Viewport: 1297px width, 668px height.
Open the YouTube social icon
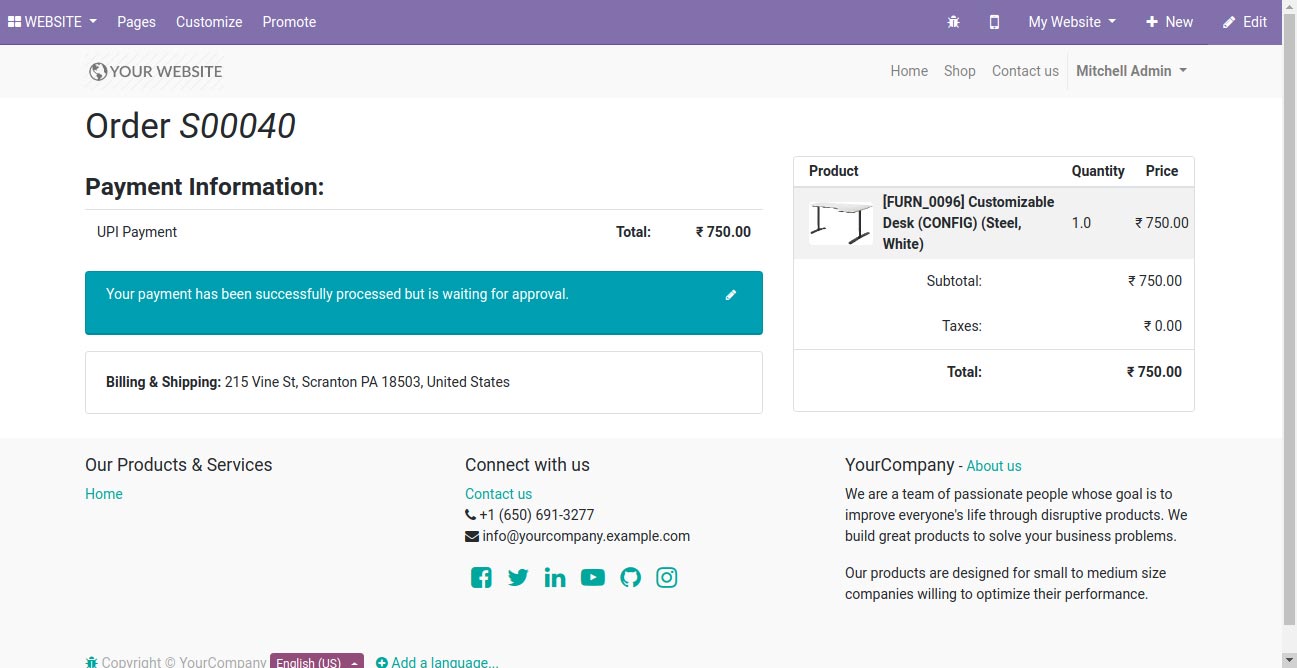coord(593,578)
